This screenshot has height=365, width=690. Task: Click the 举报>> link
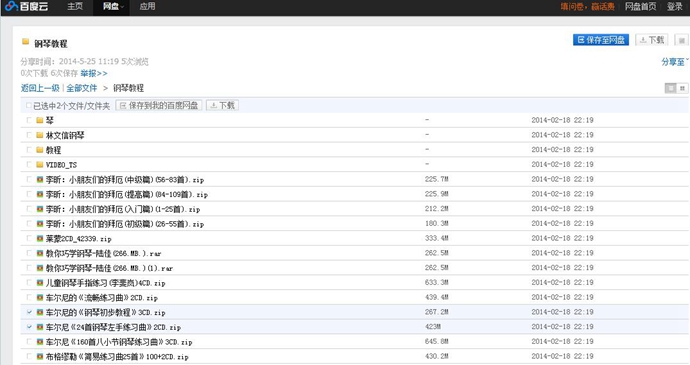[94, 73]
